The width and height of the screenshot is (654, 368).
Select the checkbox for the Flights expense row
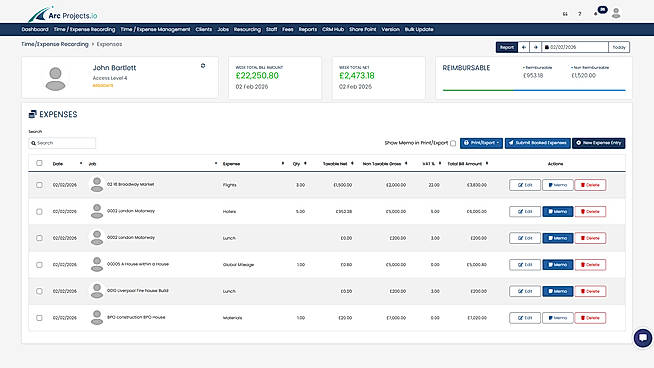click(39, 185)
